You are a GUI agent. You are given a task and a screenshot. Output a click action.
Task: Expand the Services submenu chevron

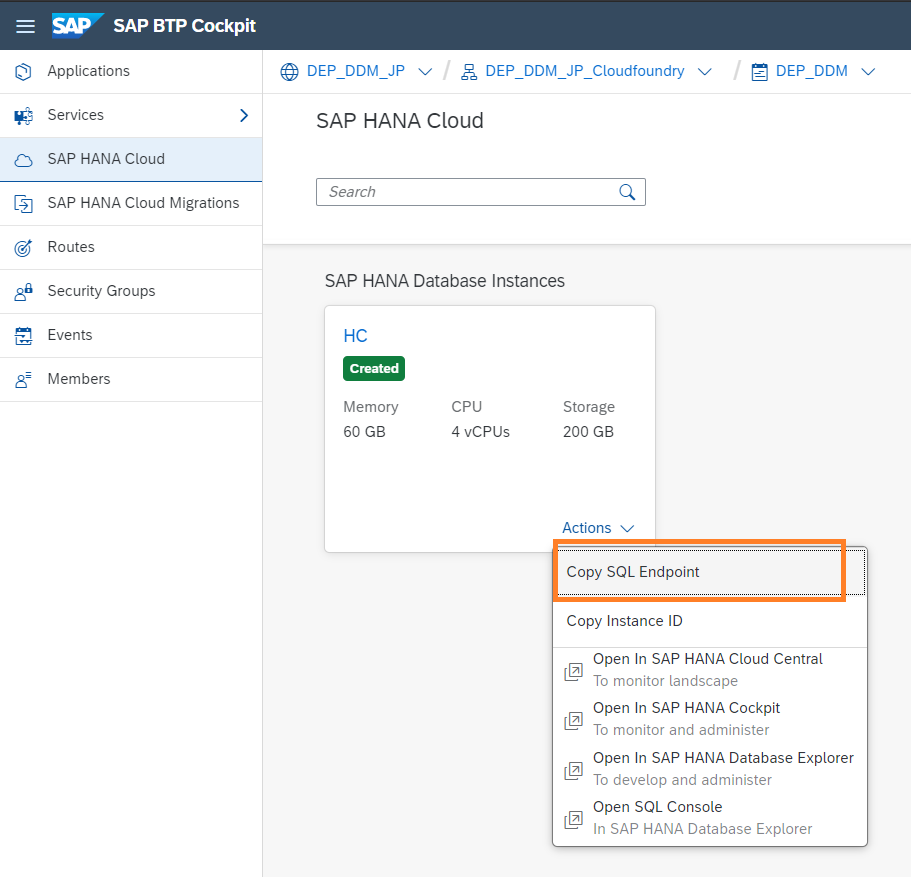244,116
